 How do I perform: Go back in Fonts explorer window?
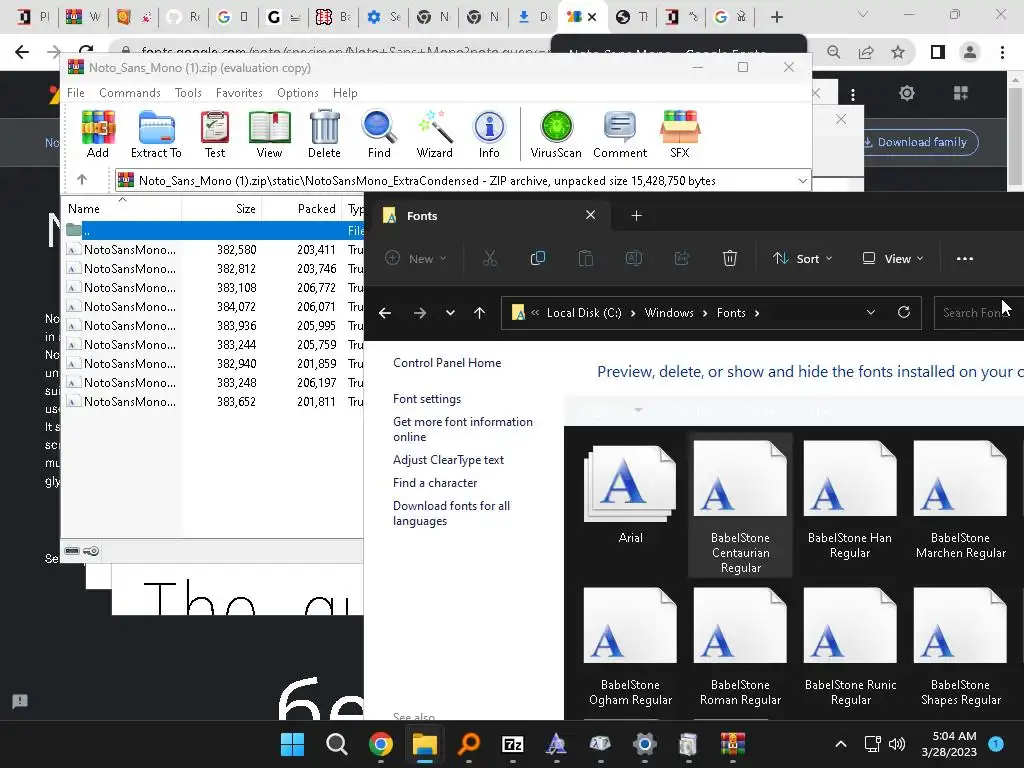click(385, 313)
